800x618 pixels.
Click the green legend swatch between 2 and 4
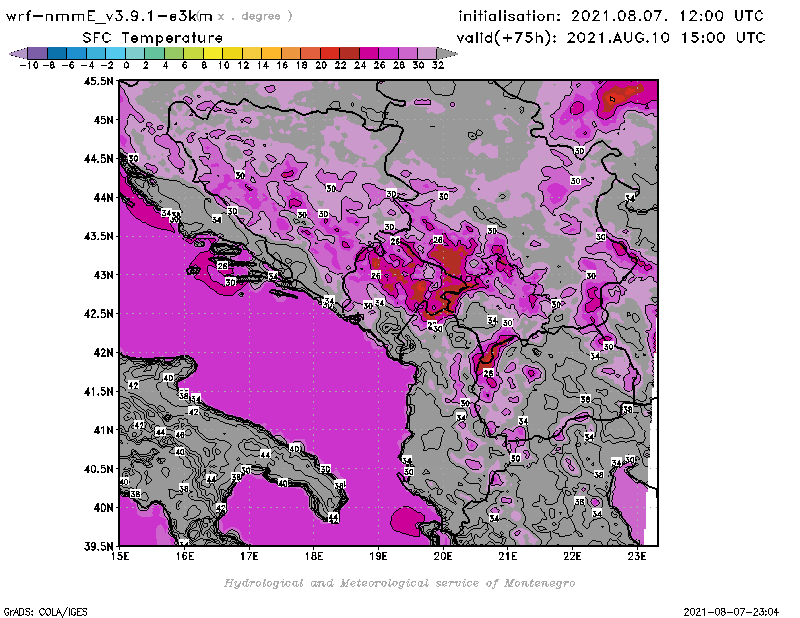click(155, 53)
